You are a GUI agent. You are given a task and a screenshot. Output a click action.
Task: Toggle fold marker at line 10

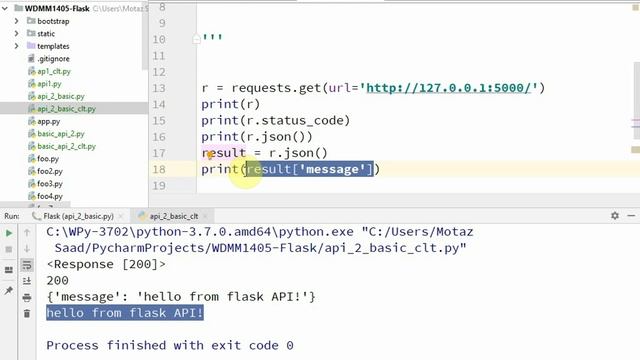point(196,39)
